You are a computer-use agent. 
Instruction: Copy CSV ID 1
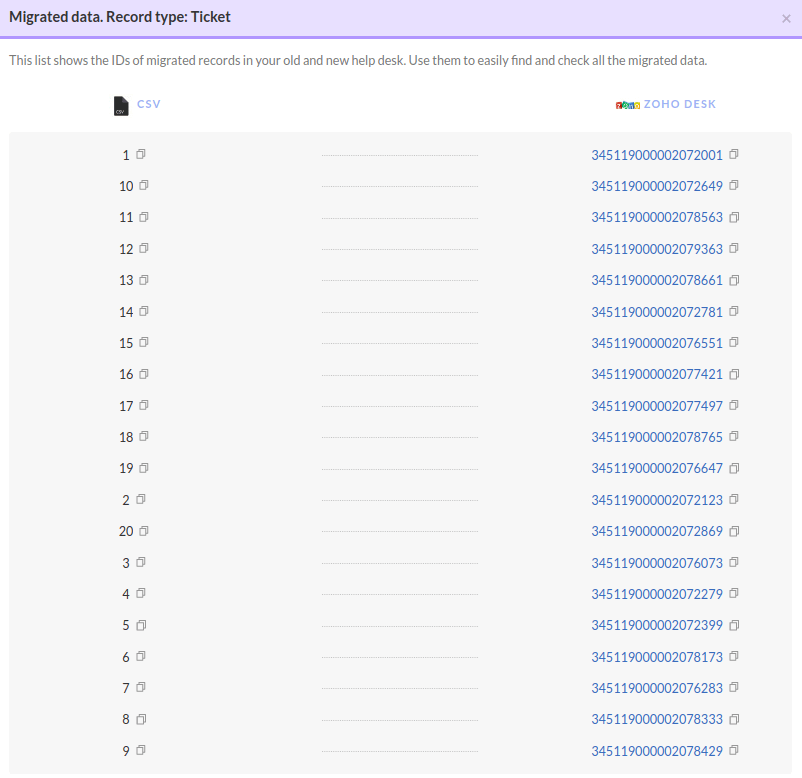[141, 154]
